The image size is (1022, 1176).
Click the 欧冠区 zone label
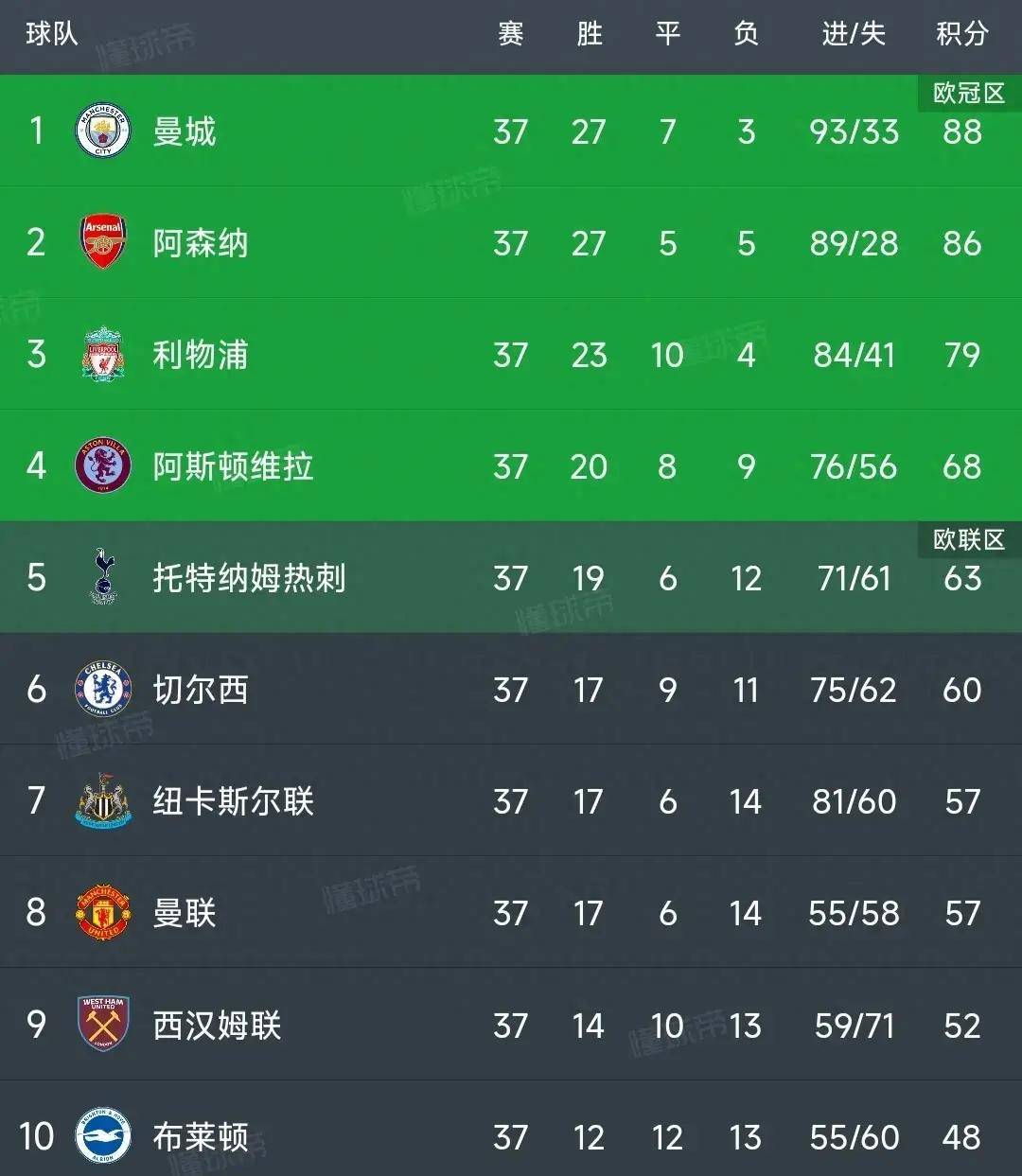(x=968, y=93)
